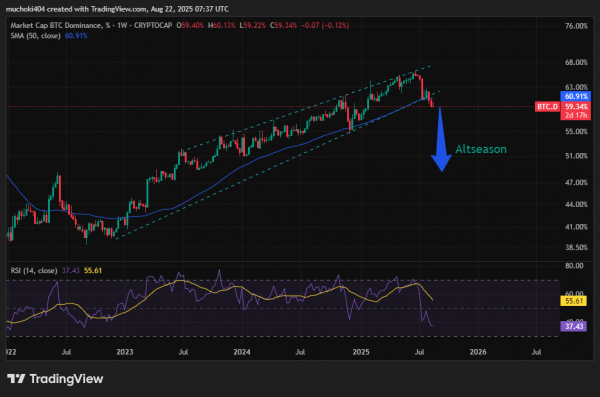Click the TradingView wordmark text
600x397 pixels.
pos(66,379)
